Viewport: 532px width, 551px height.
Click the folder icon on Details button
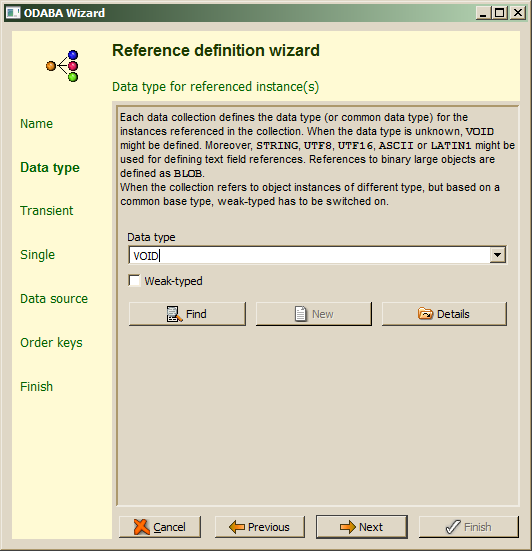[425, 313]
